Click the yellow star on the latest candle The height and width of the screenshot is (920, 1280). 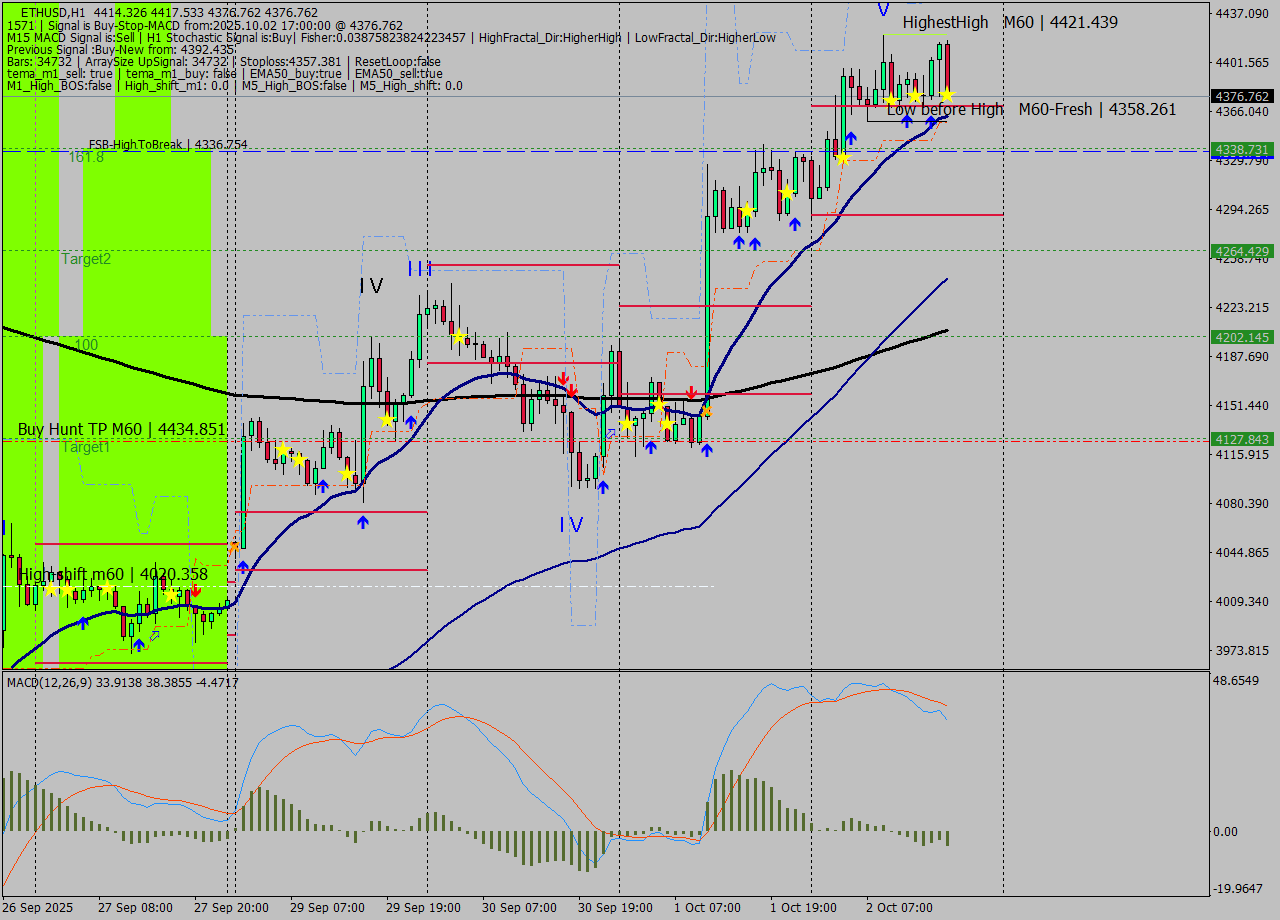(x=946, y=94)
